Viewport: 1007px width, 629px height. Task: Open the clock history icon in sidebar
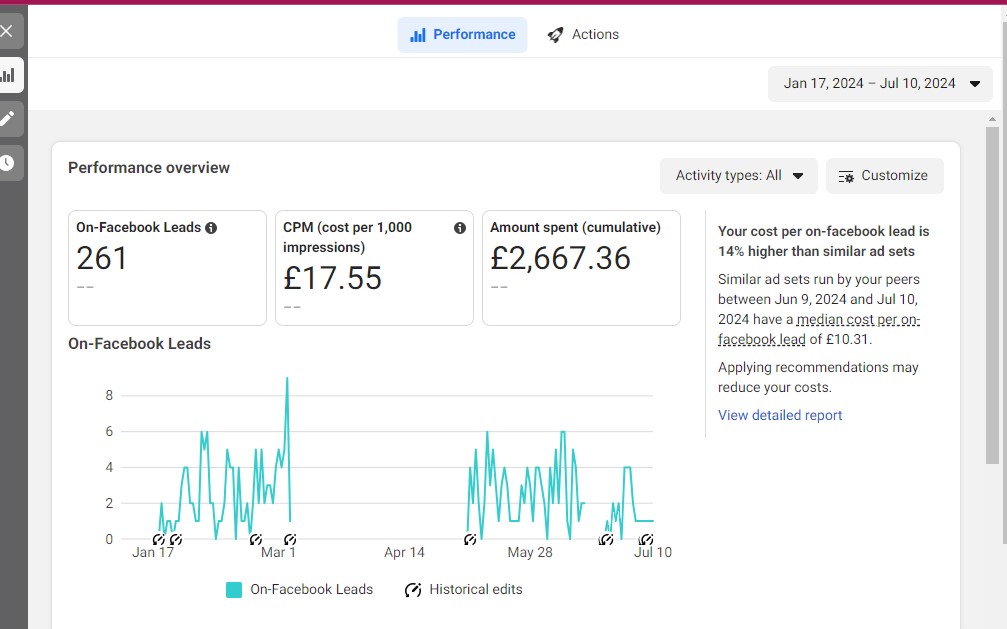[x=7, y=163]
